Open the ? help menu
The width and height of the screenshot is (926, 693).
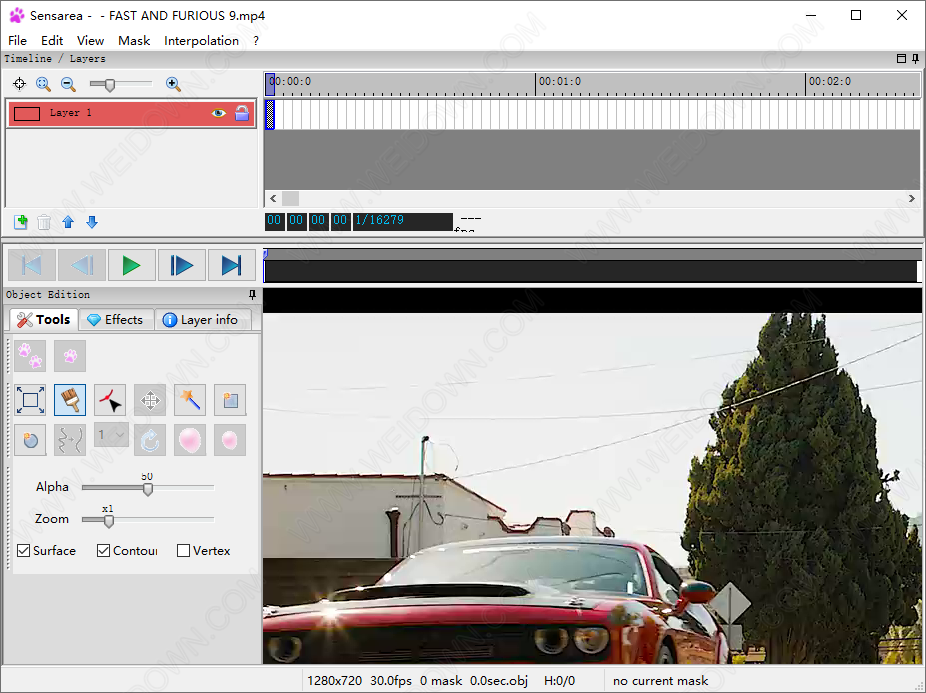pos(256,41)
